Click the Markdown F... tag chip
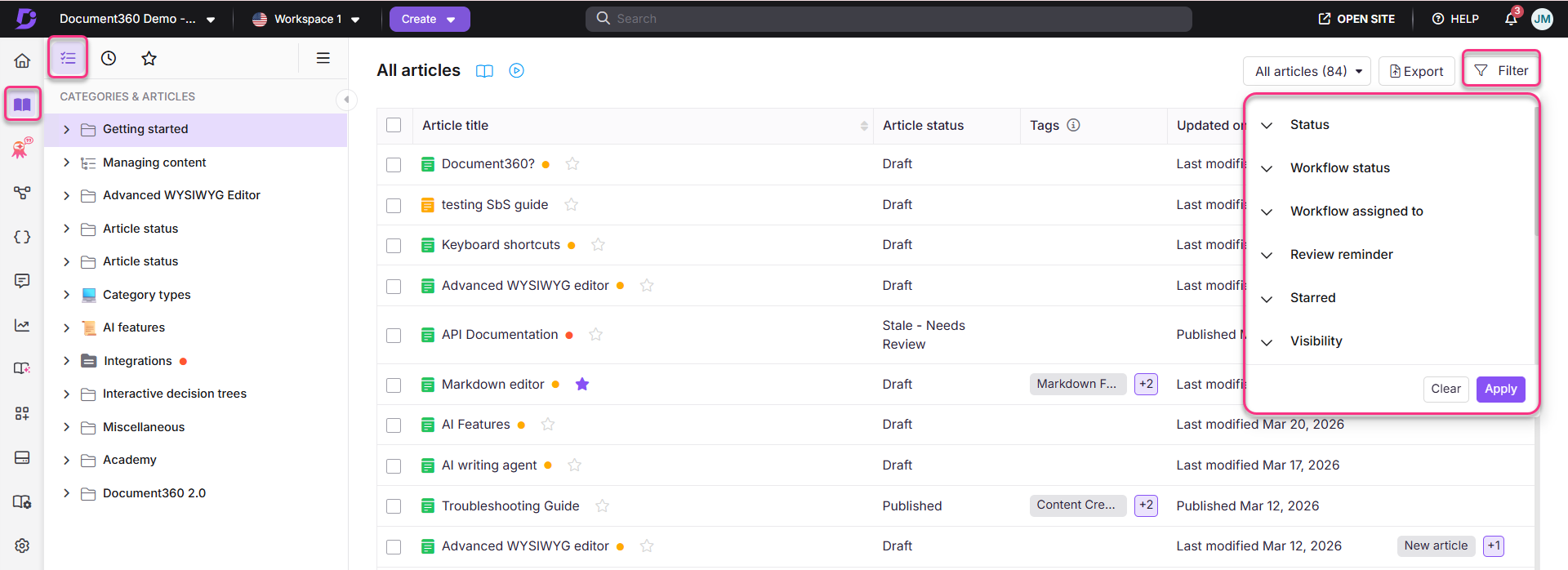The width and height of the screenshot is (1568, 570). pos(1078,384)
